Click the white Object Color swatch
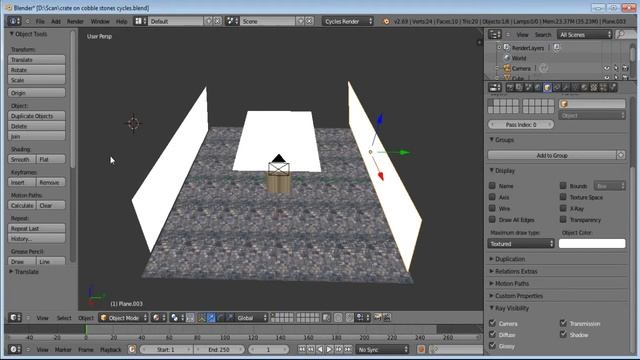 [x=592, y=244]
